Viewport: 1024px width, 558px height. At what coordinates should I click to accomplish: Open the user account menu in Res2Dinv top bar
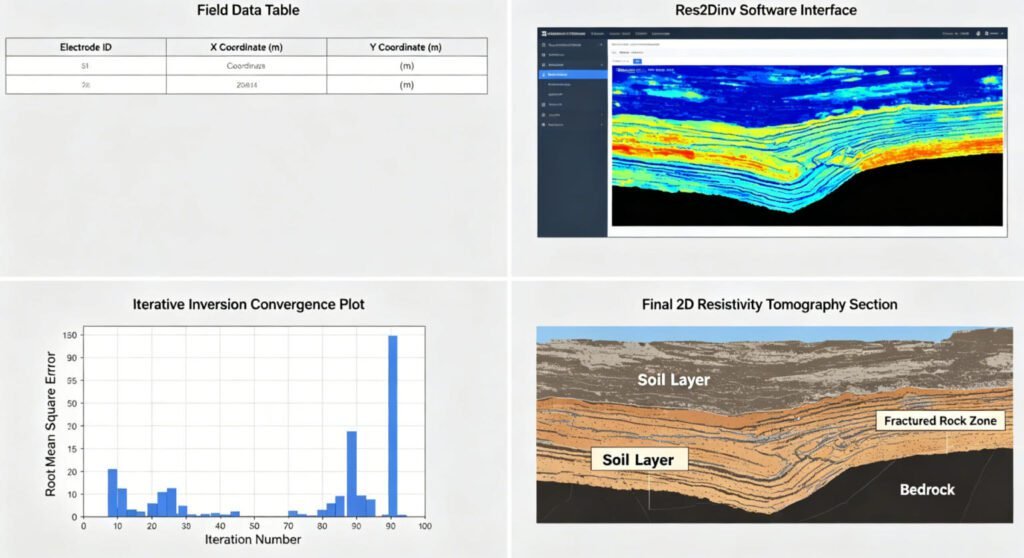(x=993, y=33)
